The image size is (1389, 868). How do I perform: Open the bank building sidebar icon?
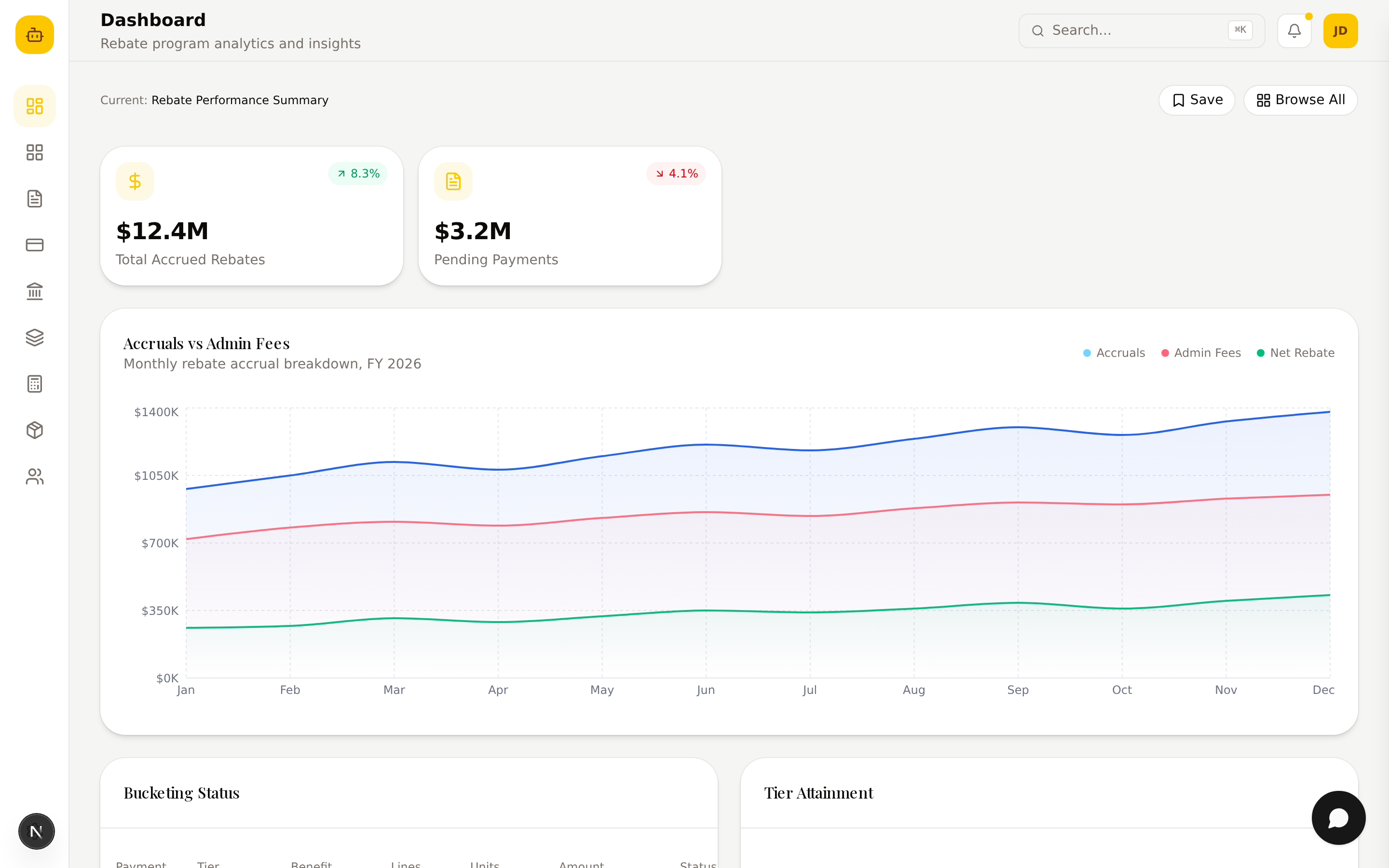tap(34, 291)
